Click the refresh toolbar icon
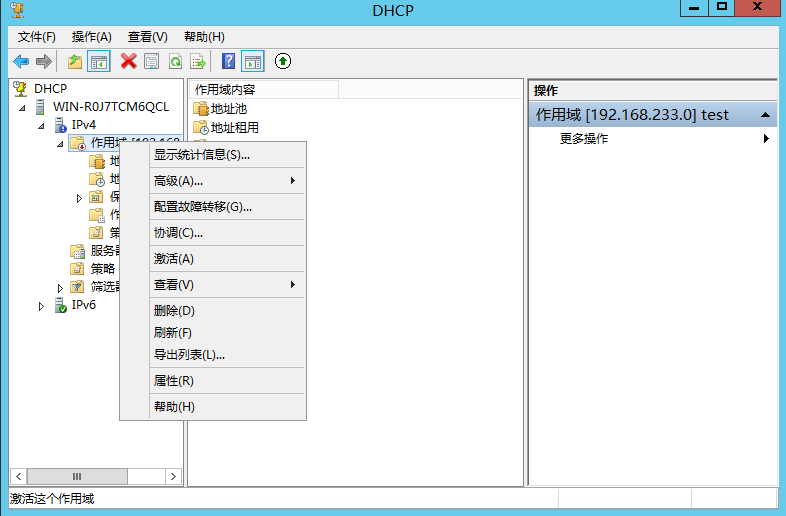 click(175, 61)
